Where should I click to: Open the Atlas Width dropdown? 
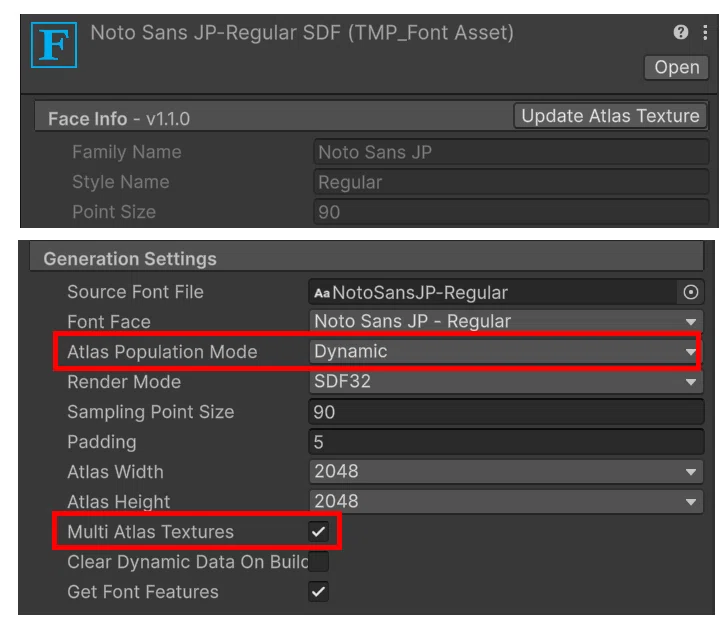point(506,472)
